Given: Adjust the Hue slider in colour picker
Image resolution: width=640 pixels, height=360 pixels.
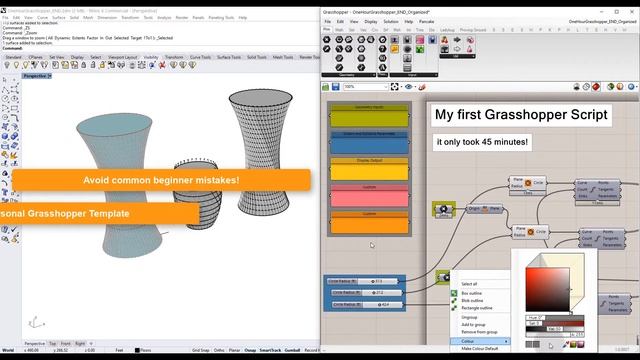Looking at the screenshot, I should click(555, 317).
